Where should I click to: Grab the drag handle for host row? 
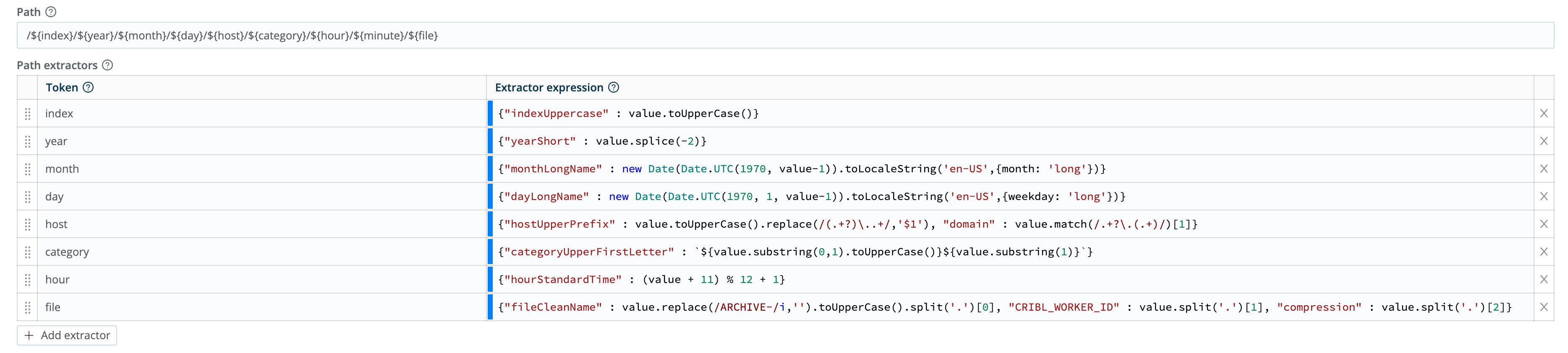click(27, 224)
